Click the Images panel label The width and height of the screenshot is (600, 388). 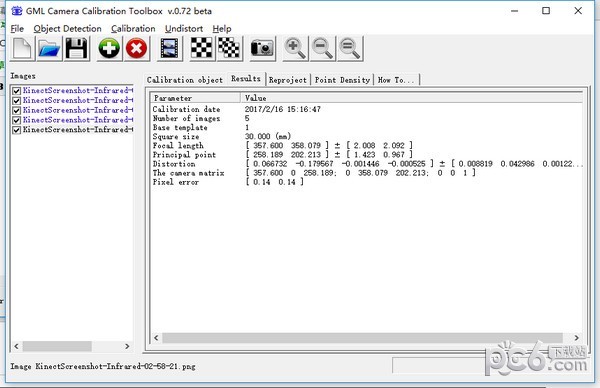(23, 76)
